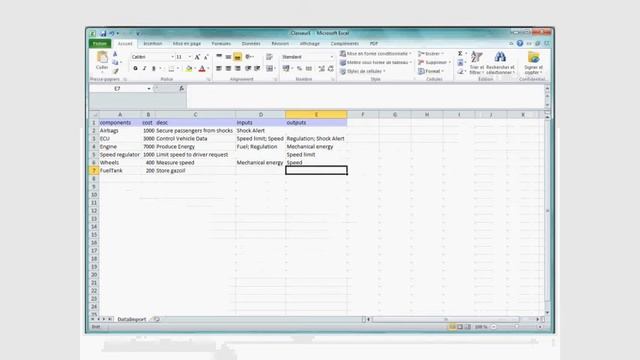The image size is (640, 360).
Task: Switch to the Données tab
Action: (251, 44)
